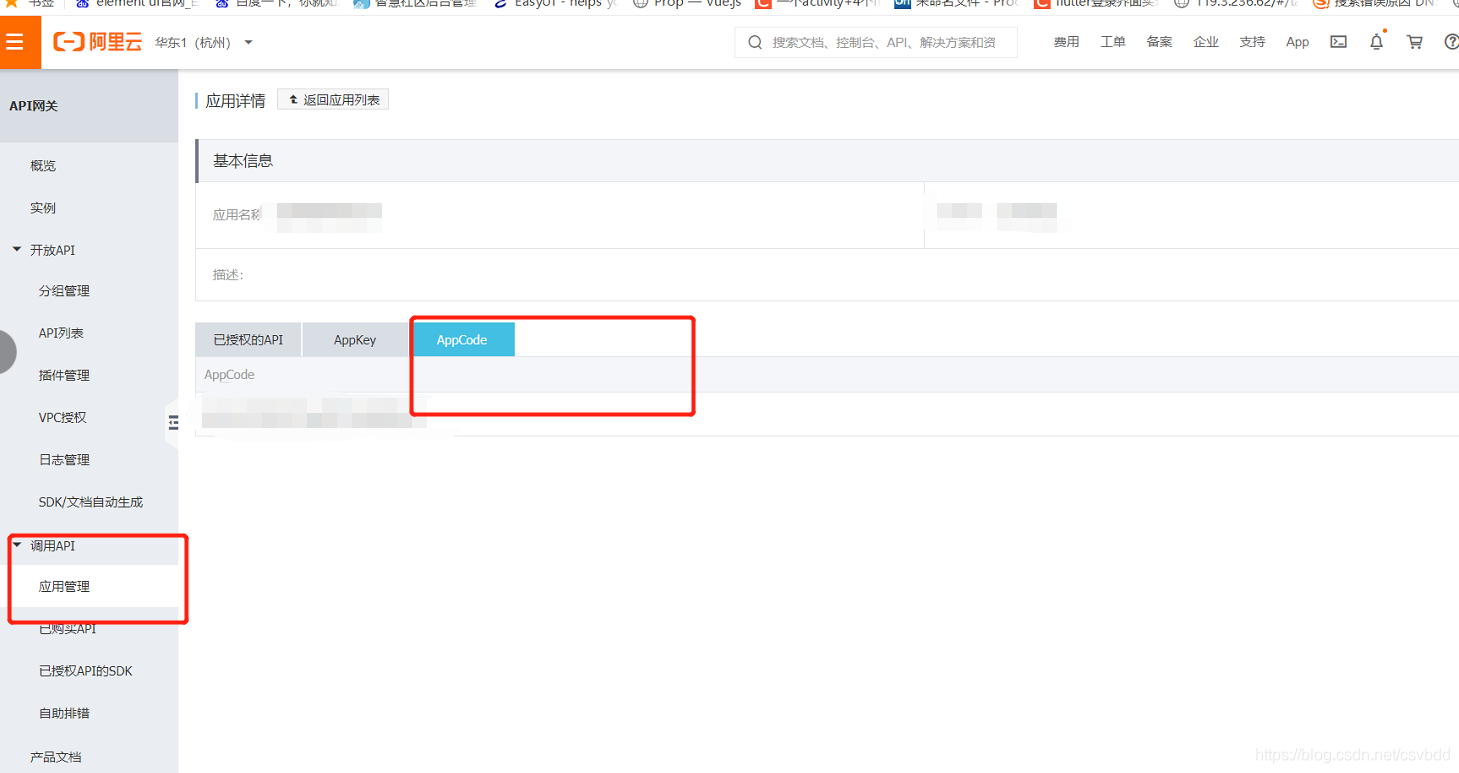Open SDK/文档自动生成 in sidebar

coord(91,502)
